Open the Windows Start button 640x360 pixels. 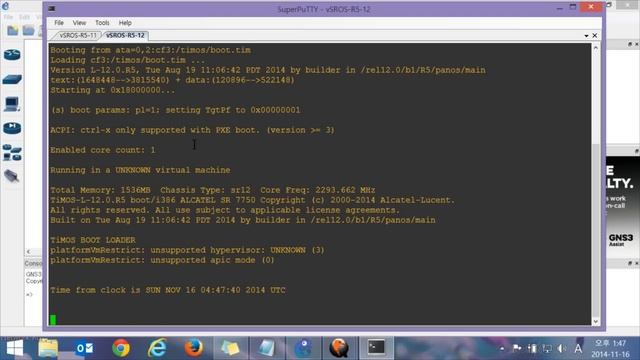click(x=15, y=348)
